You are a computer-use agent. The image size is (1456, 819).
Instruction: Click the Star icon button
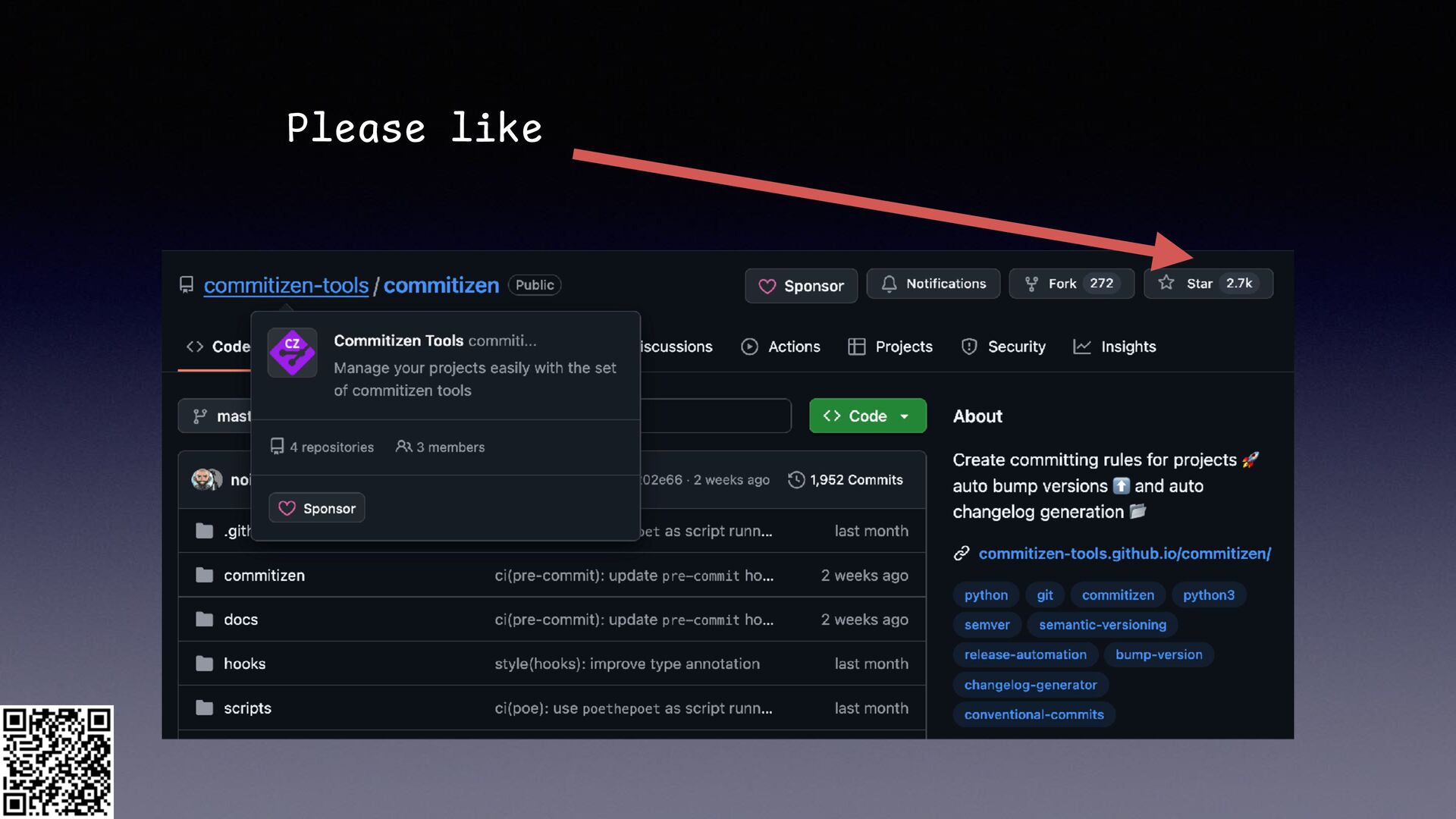1166,283
